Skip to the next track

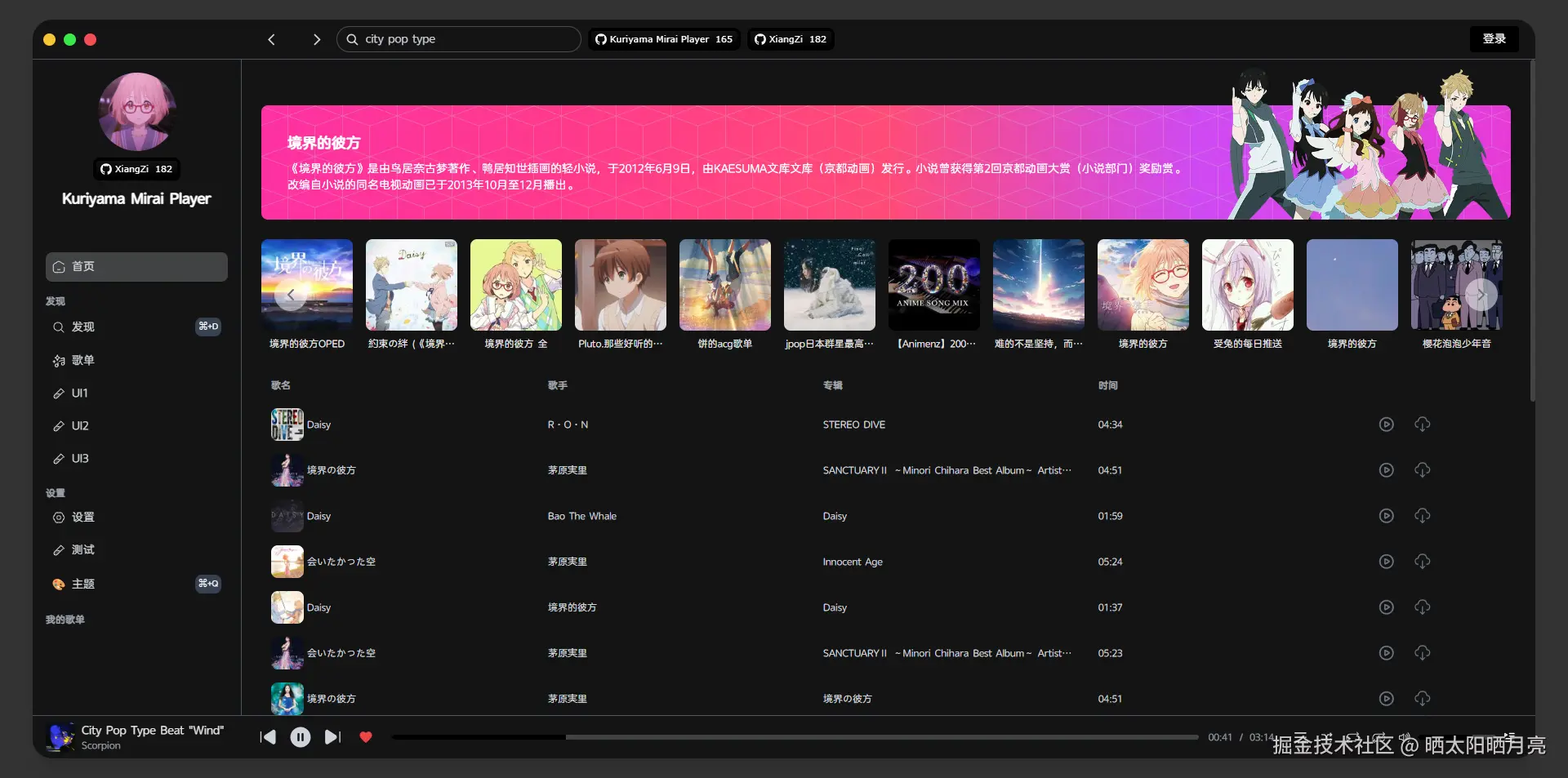point(332,737)
